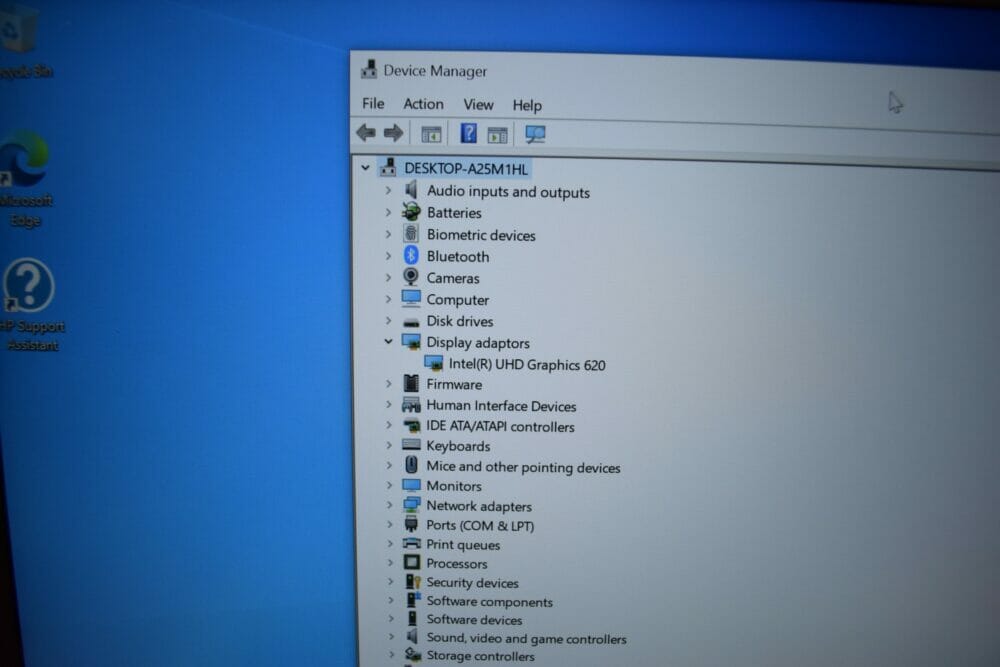The width and height of the screenshot is (1000, 667).
Task: Click the Scan for hardware changes icon
Action: (x=534, y=134)
